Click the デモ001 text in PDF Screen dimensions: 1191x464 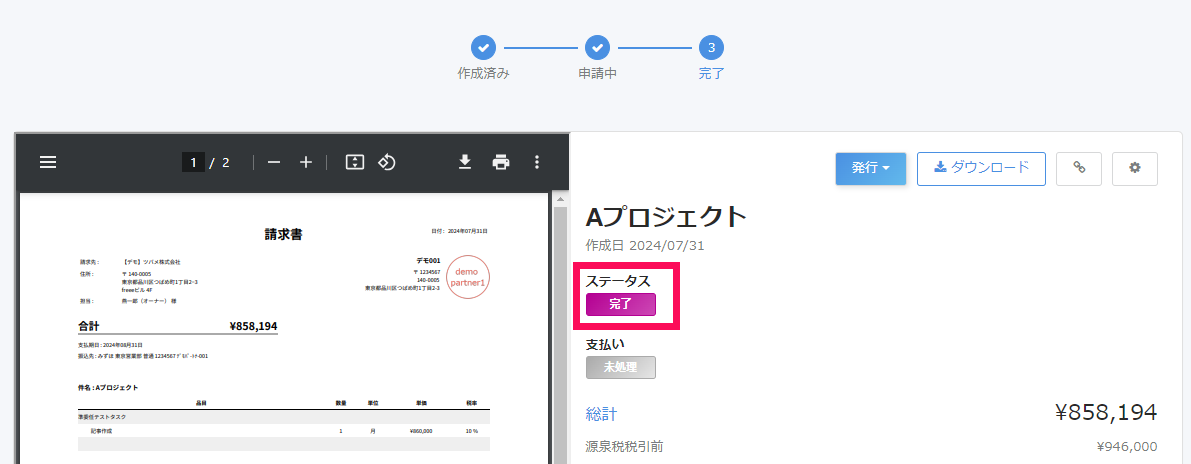point(428,260)
